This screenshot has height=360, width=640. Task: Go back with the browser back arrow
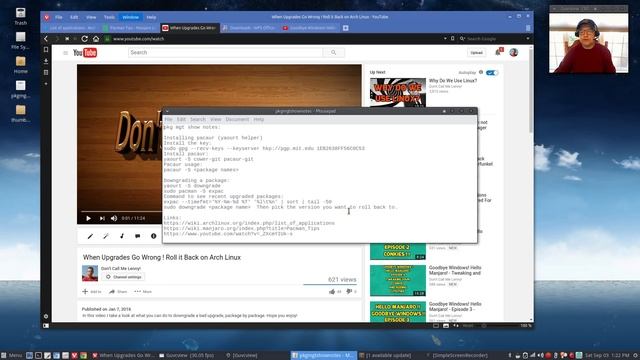click(x=46, y=39)
